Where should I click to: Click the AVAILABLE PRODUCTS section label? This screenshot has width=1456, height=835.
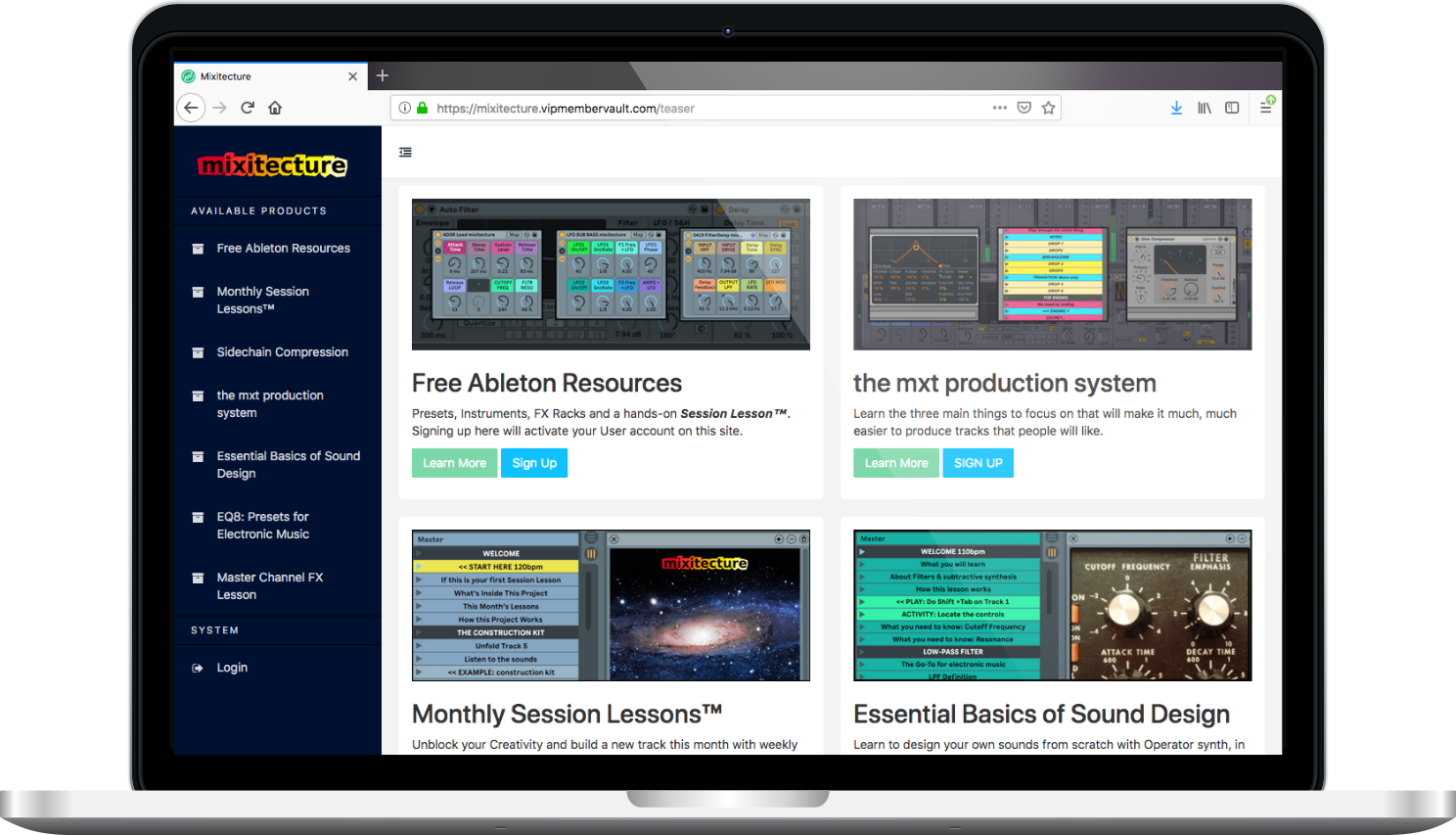[x=259, y=210]
